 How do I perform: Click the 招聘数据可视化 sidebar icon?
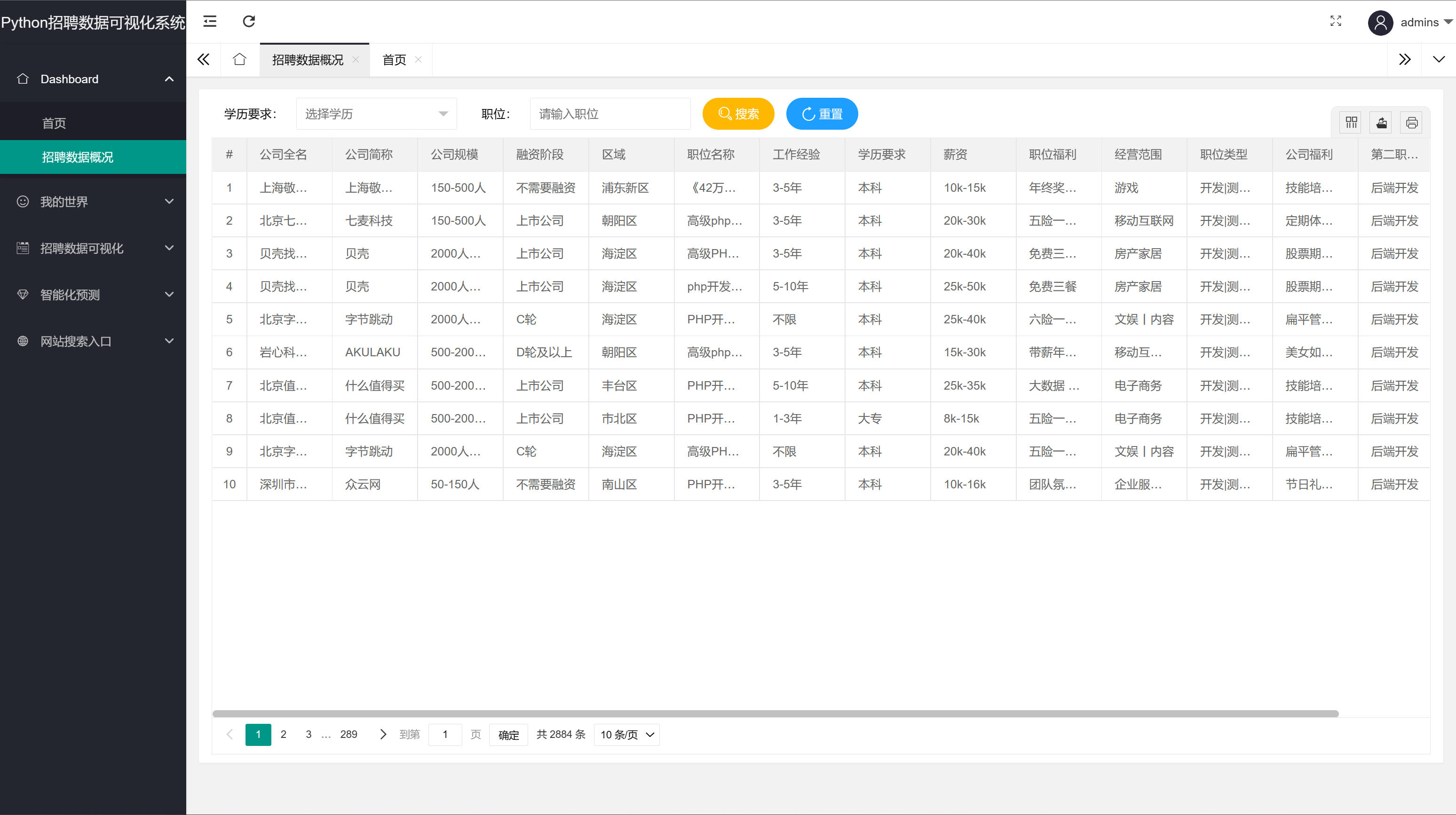point(23,248)
